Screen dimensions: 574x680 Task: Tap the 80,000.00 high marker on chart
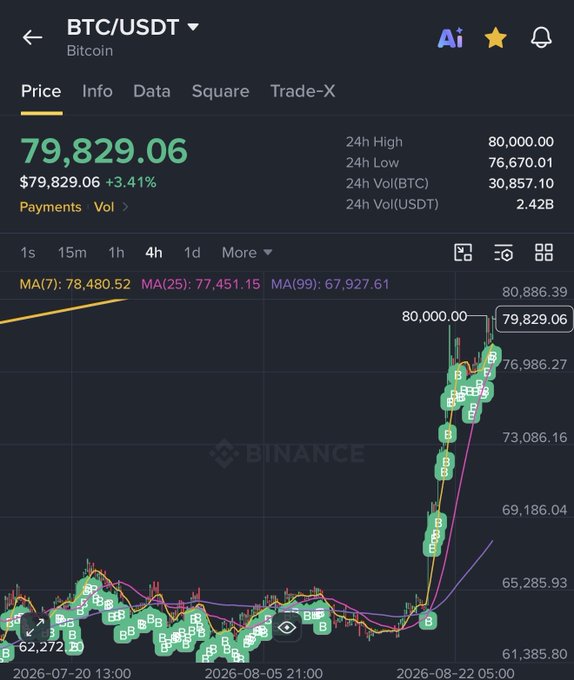[x=434, y=316]
